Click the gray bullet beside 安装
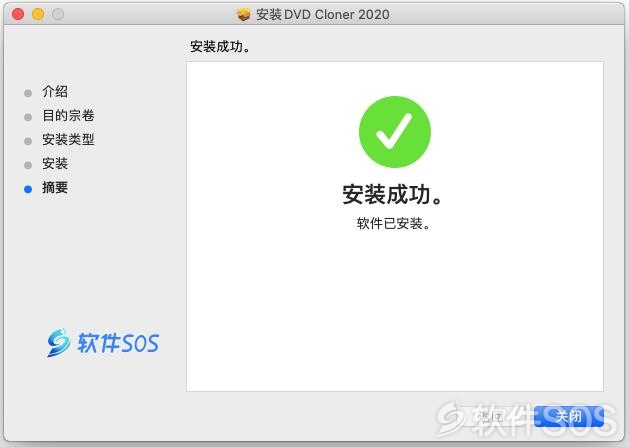This screenshot has width=629, height=447. coord(28,165)
